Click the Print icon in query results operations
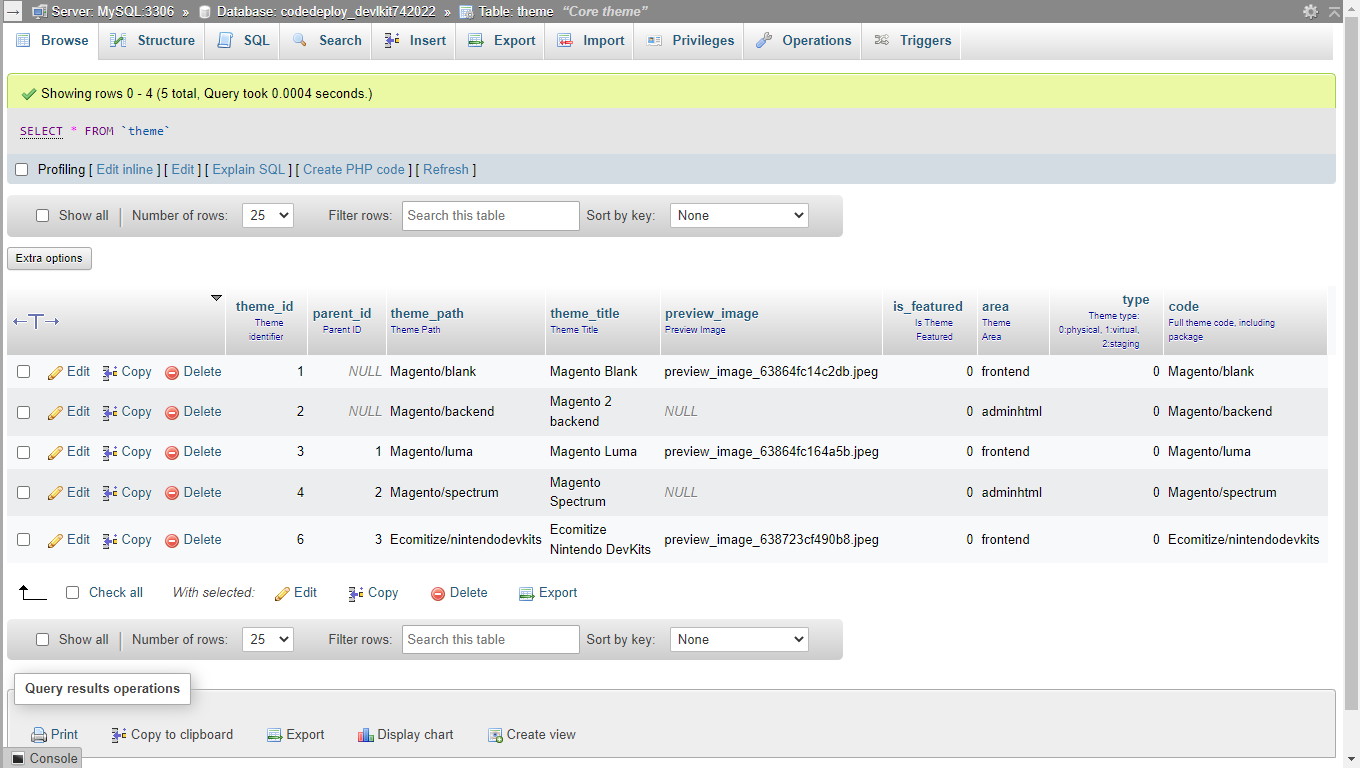The image size is (1360, 768). 39,735
